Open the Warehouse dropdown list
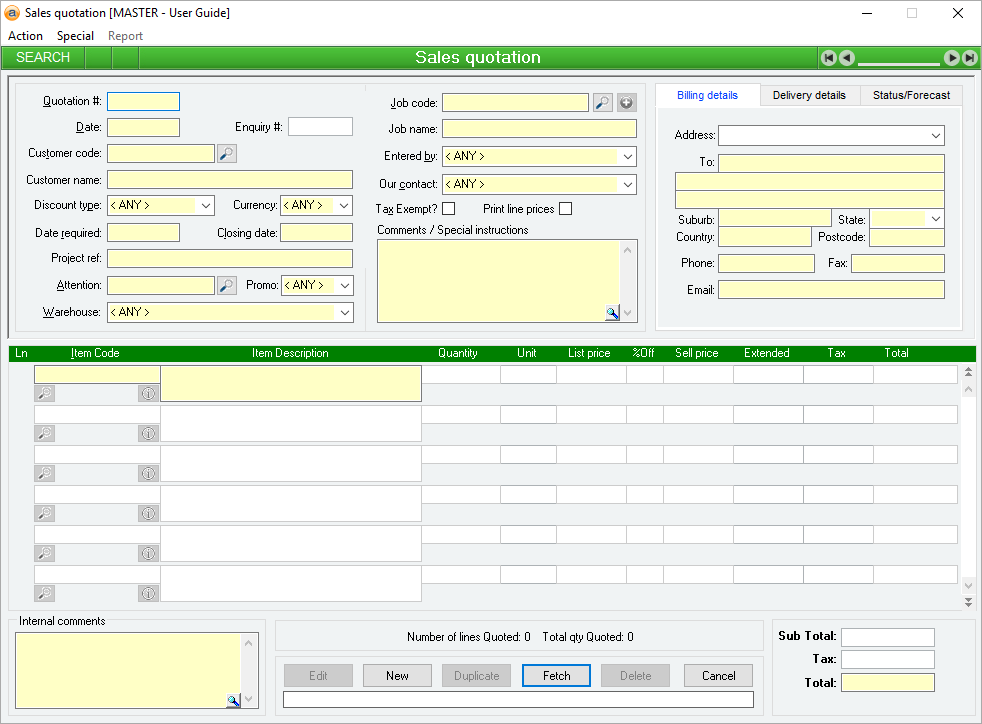The width and height of the screenshot is (982, 724). pyautogui.click(x=345, y=313)
